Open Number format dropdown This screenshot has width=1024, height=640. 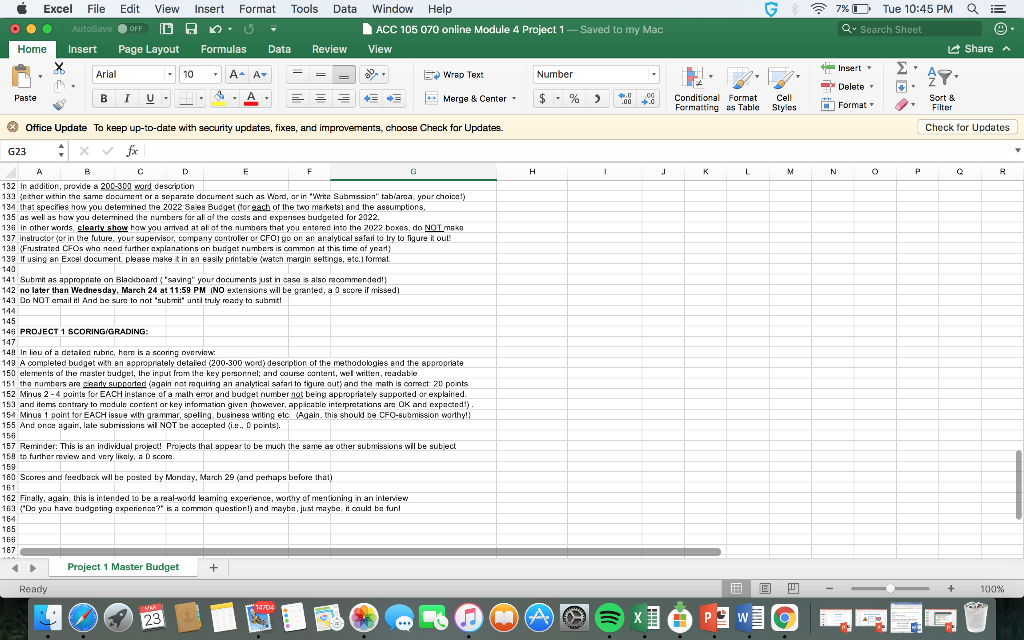pyautogui.click(x=653, y=74)
